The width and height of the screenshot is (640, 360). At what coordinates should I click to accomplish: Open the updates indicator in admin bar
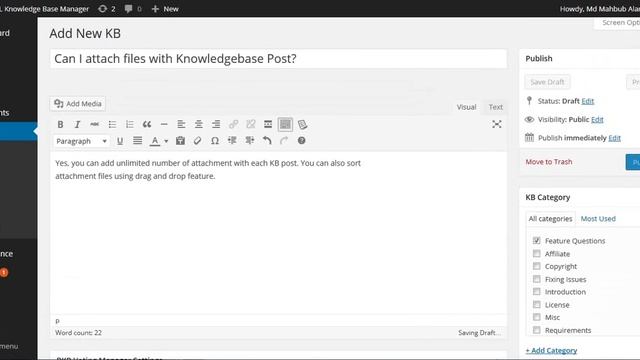[x=107, y=9]
